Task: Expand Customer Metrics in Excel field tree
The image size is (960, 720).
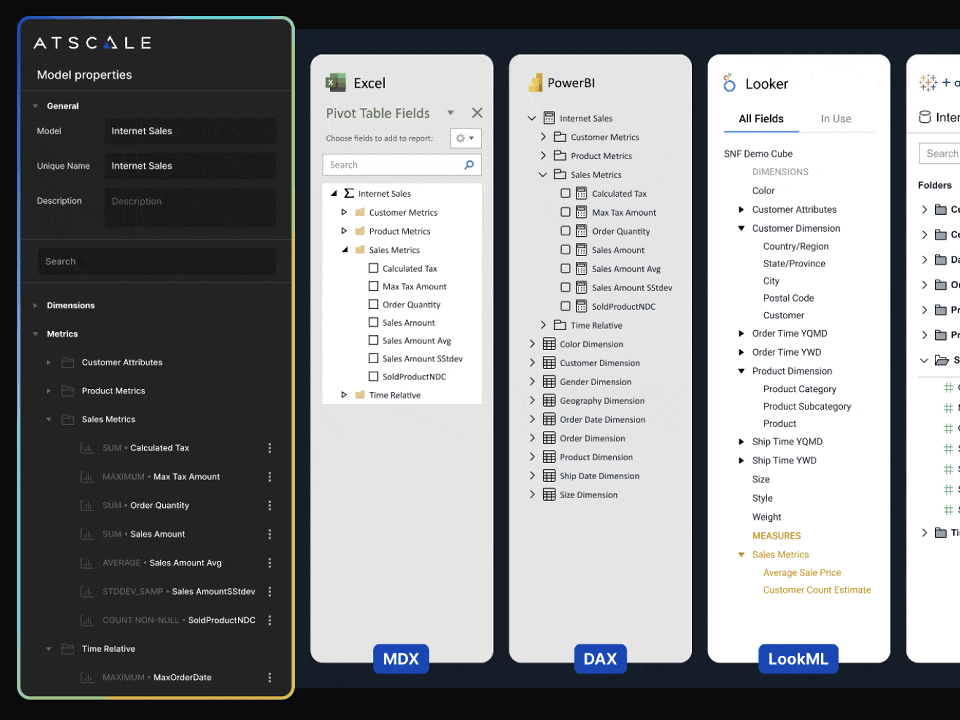Action: tap(344, 212)
